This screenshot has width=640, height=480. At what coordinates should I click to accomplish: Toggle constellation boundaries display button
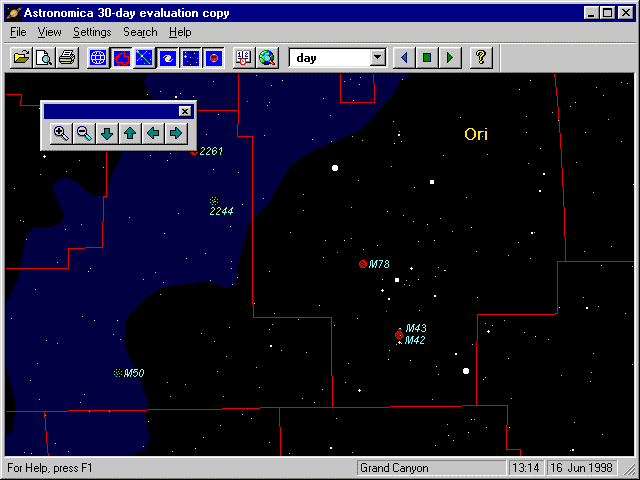(121, 58)
